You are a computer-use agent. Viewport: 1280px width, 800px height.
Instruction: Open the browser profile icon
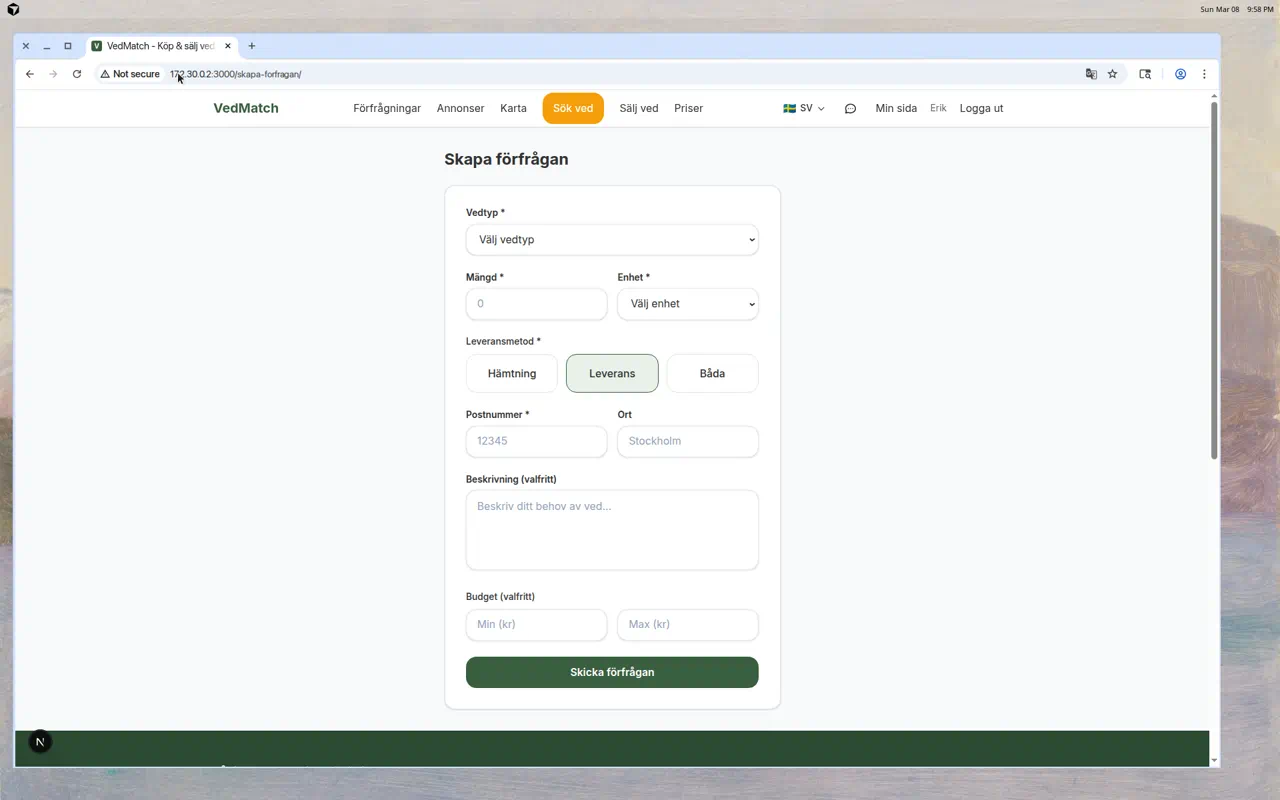(x=1180, y=74)
